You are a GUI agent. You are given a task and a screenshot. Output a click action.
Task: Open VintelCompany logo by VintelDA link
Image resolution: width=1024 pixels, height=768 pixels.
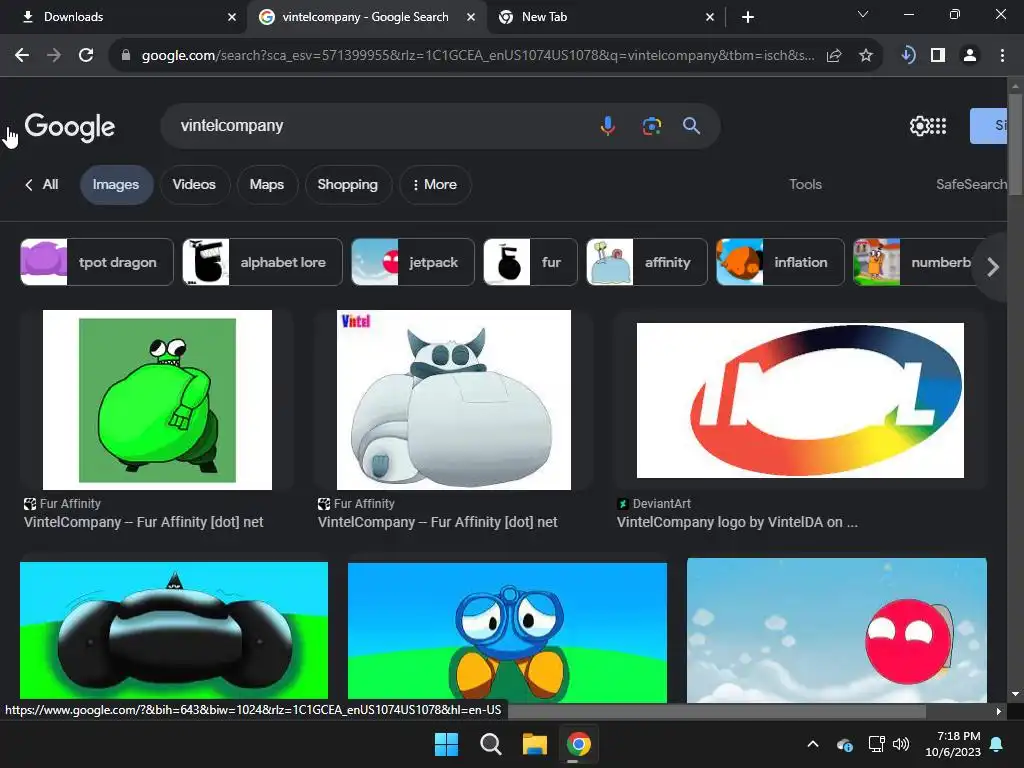(737, 522)
